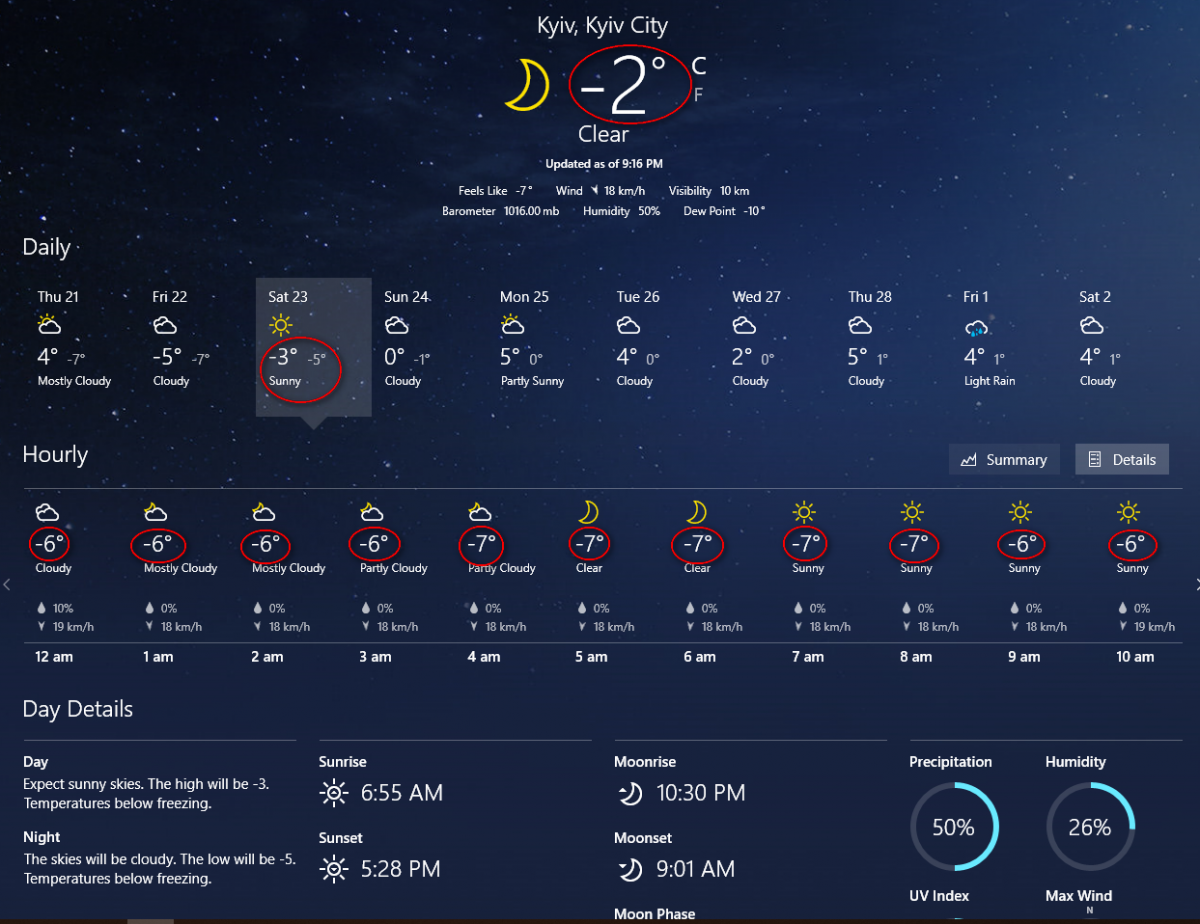Screen dimensions: 1200x924
Task: Click the Humidity 50% reading in current conditions
Action: (x=622, y=211)
